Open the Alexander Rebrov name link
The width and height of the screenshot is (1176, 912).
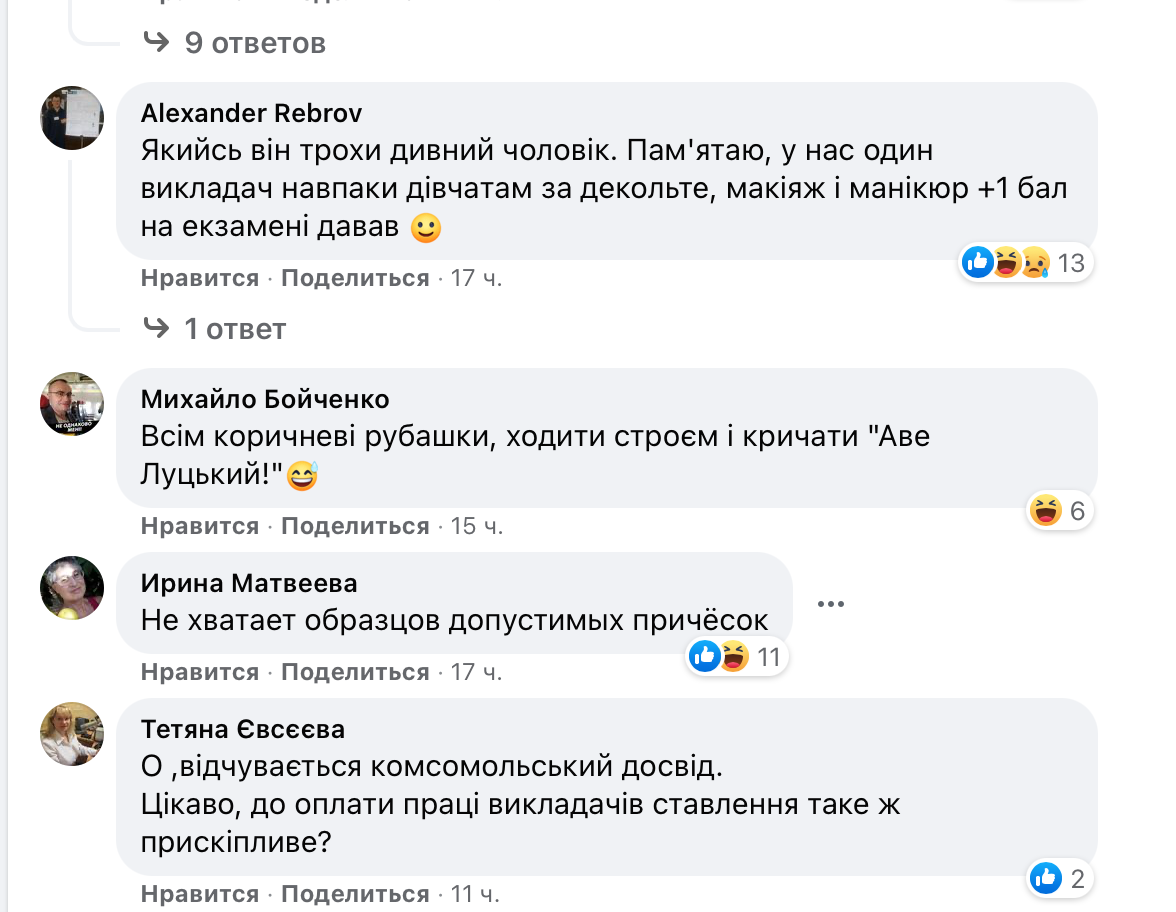coord(251,113)
